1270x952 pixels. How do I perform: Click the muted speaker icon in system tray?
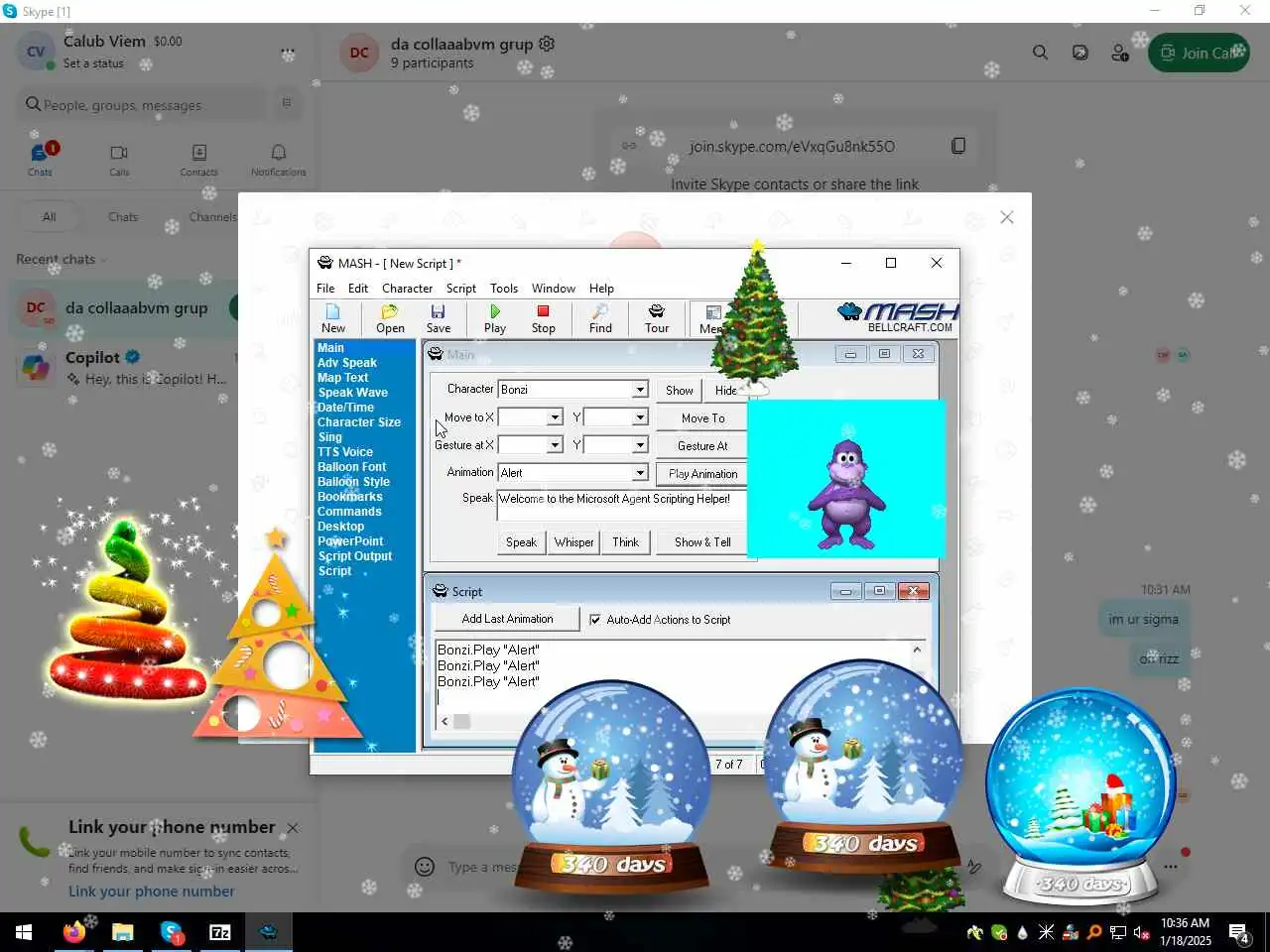point(1141,932)
